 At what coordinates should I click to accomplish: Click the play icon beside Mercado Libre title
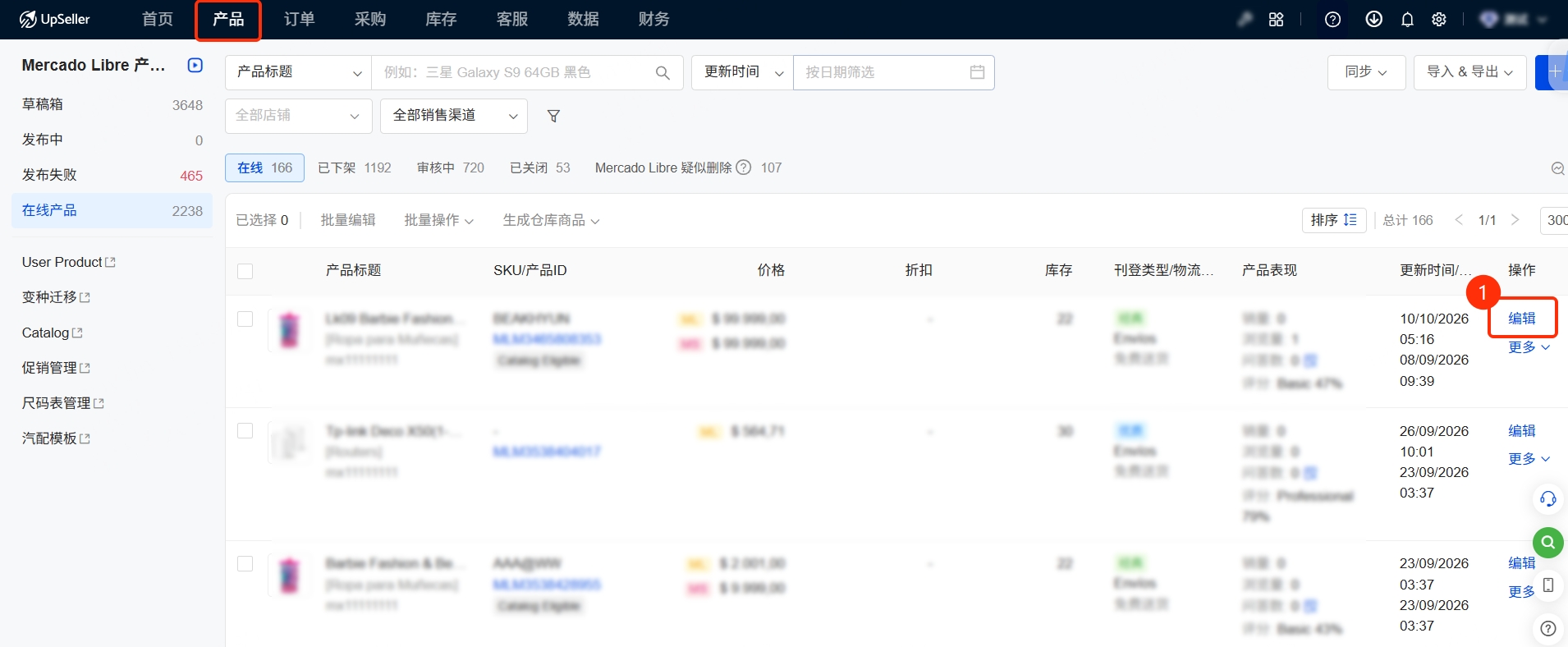[x=195, y=65]
